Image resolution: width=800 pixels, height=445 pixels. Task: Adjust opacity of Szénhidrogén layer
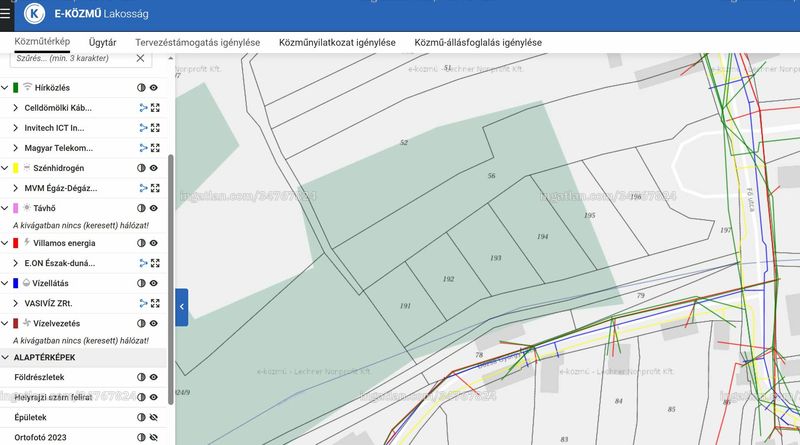coord(141,168)
